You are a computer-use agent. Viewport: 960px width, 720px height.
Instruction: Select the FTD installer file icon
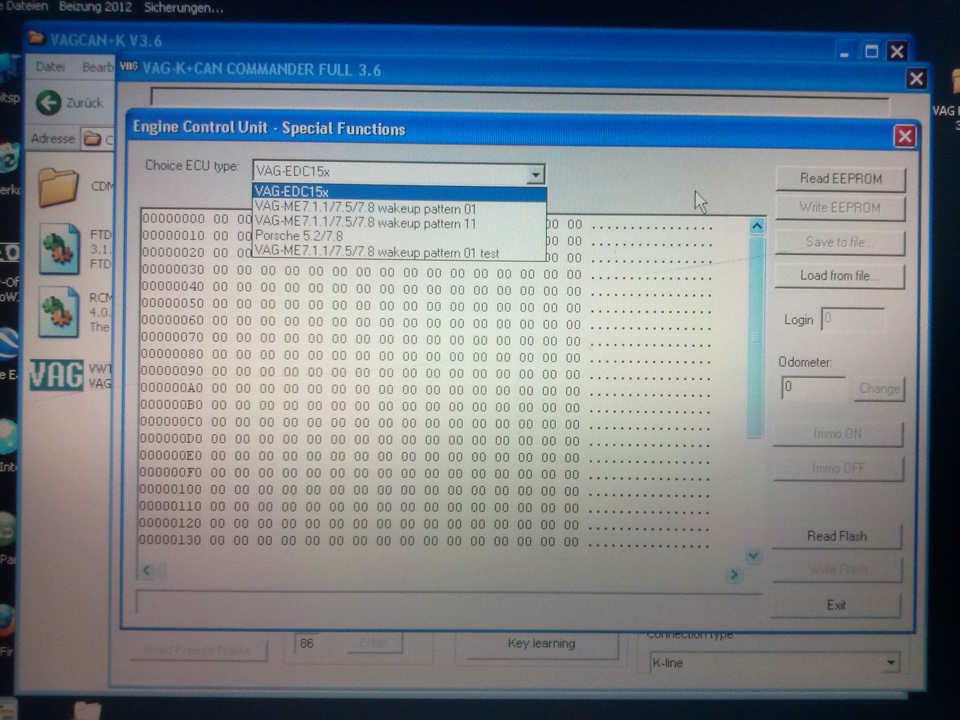pos(59,249)
